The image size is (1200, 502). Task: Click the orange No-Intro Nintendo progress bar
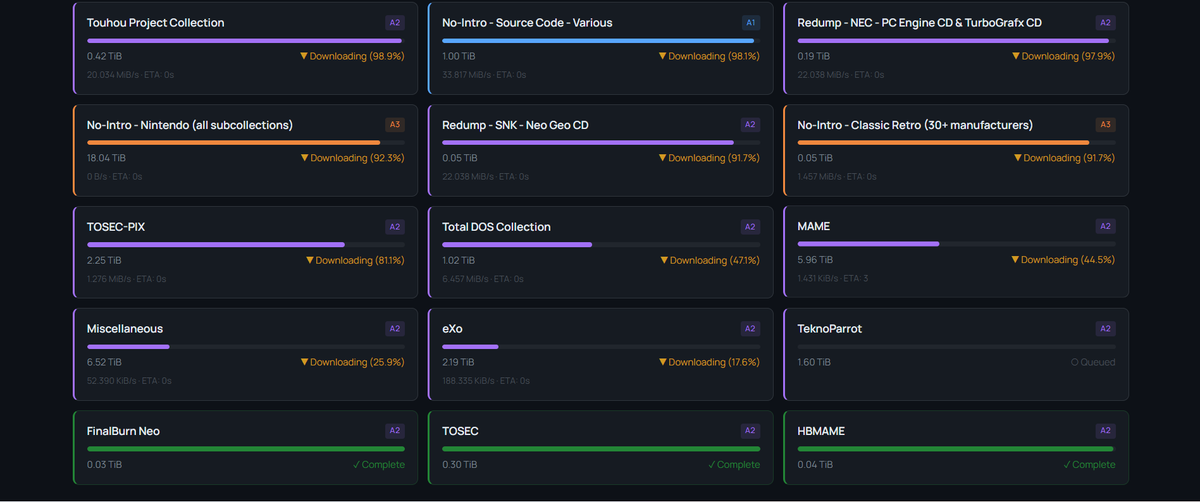pyautogui.click(x=246, y=143)
